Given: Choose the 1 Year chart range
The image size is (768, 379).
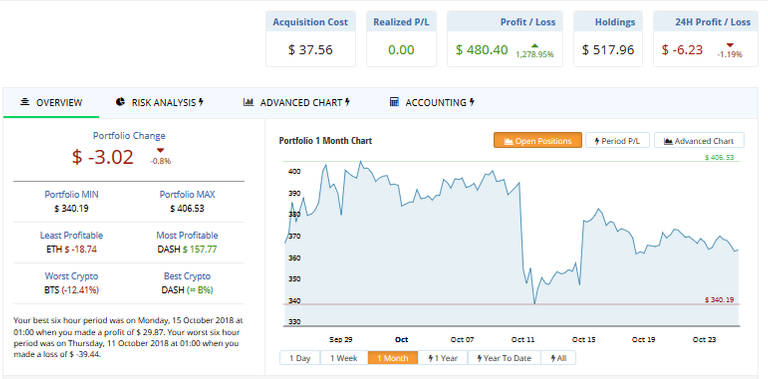Looking at the screenshot, I should [x=443, y=358].
